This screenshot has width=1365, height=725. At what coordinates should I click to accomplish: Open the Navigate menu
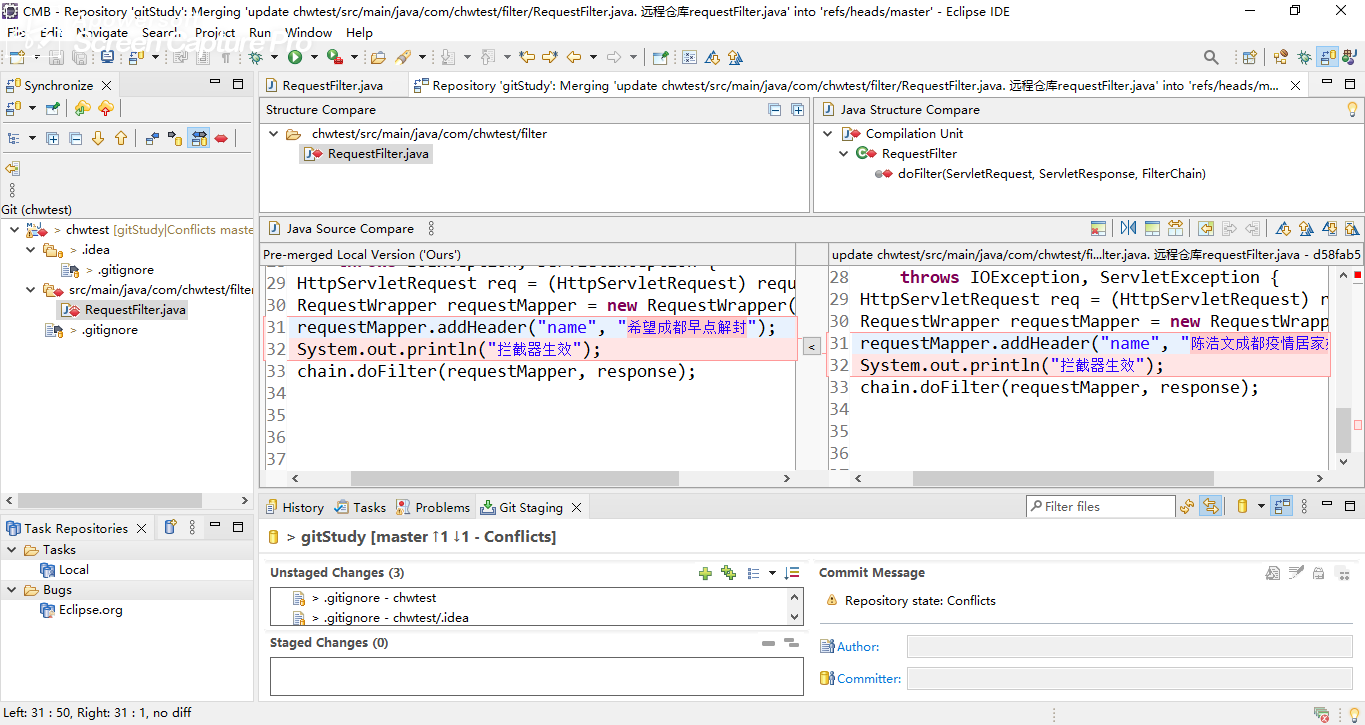(102, 32)
